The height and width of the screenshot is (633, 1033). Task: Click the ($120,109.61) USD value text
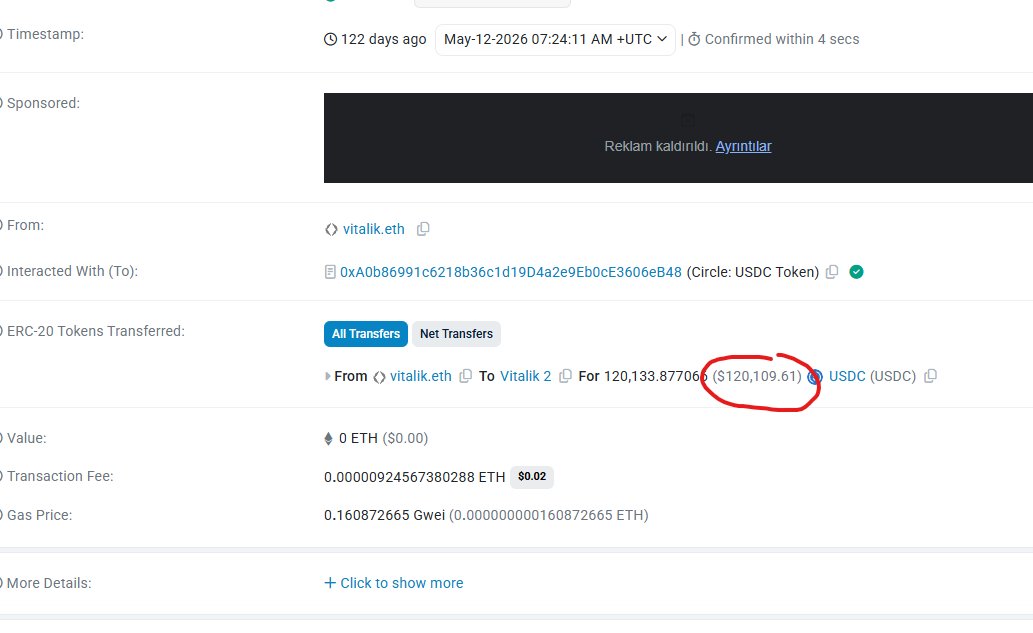point(757,376)
